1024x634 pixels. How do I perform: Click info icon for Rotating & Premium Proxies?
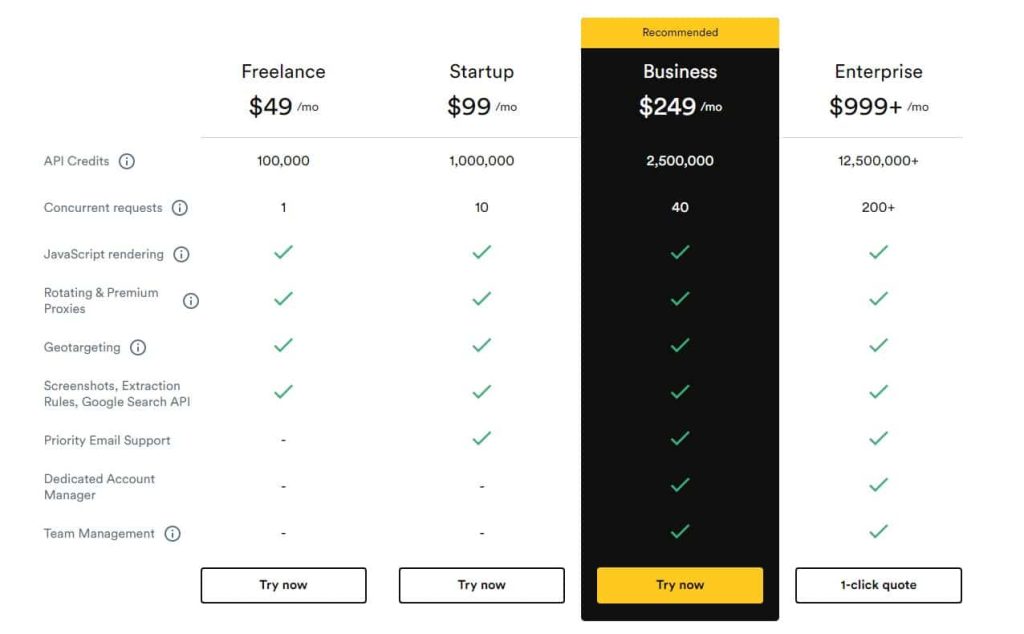click(x=191, y=301)
